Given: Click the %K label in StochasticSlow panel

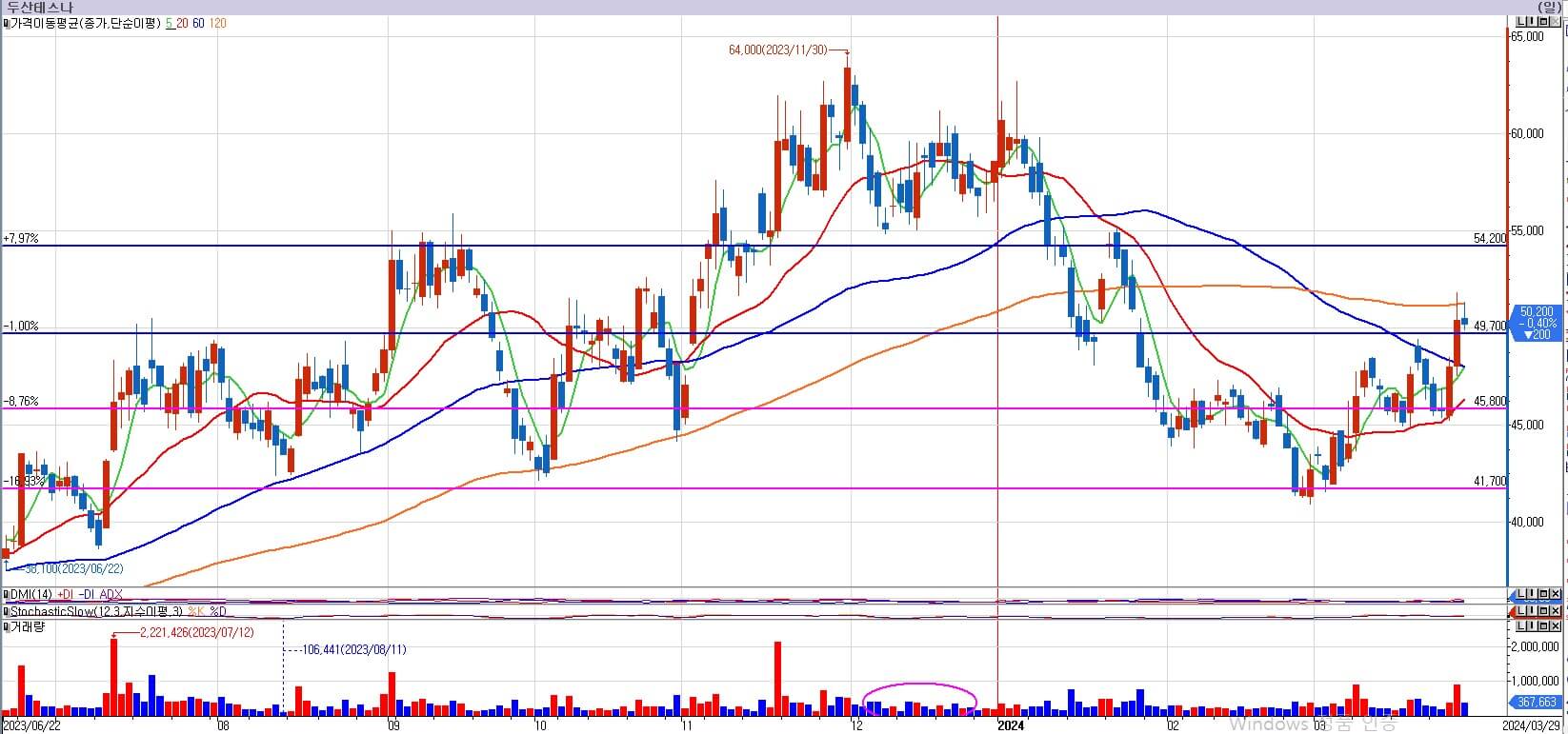Looking at the screenshot, I should pyautogui.click(x=194, y=611).
